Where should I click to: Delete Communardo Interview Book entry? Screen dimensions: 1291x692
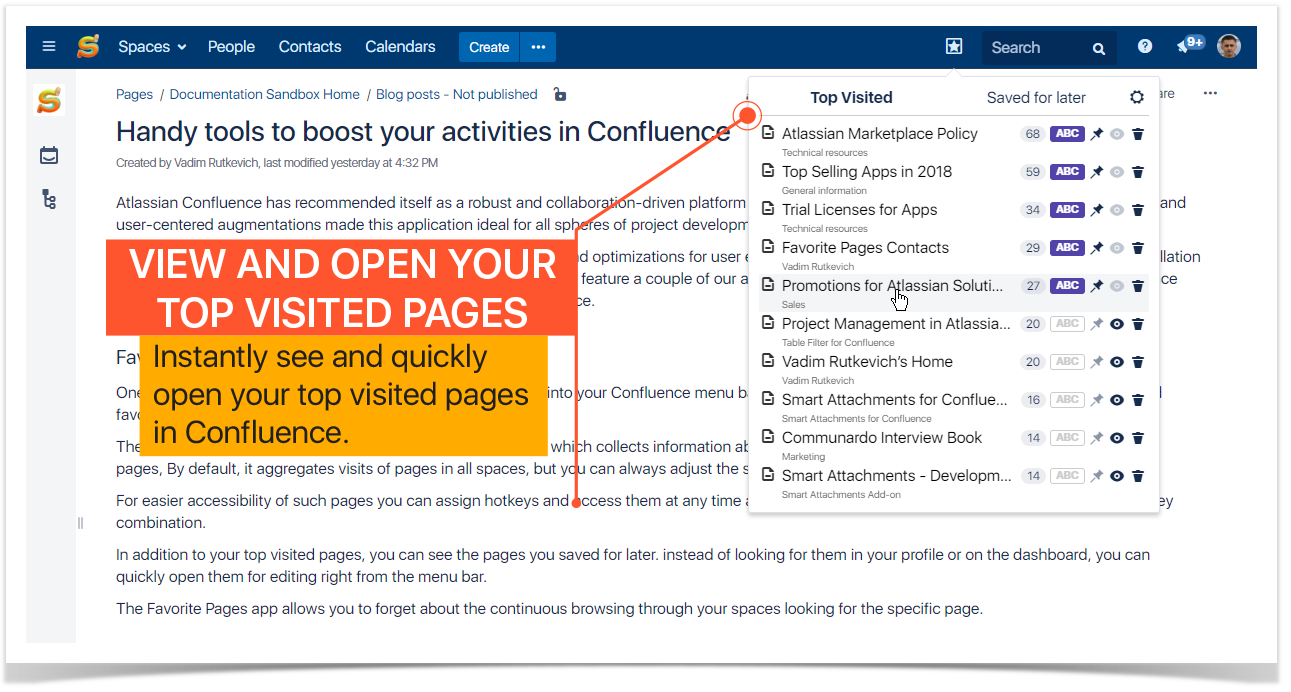pos(1138,438)
